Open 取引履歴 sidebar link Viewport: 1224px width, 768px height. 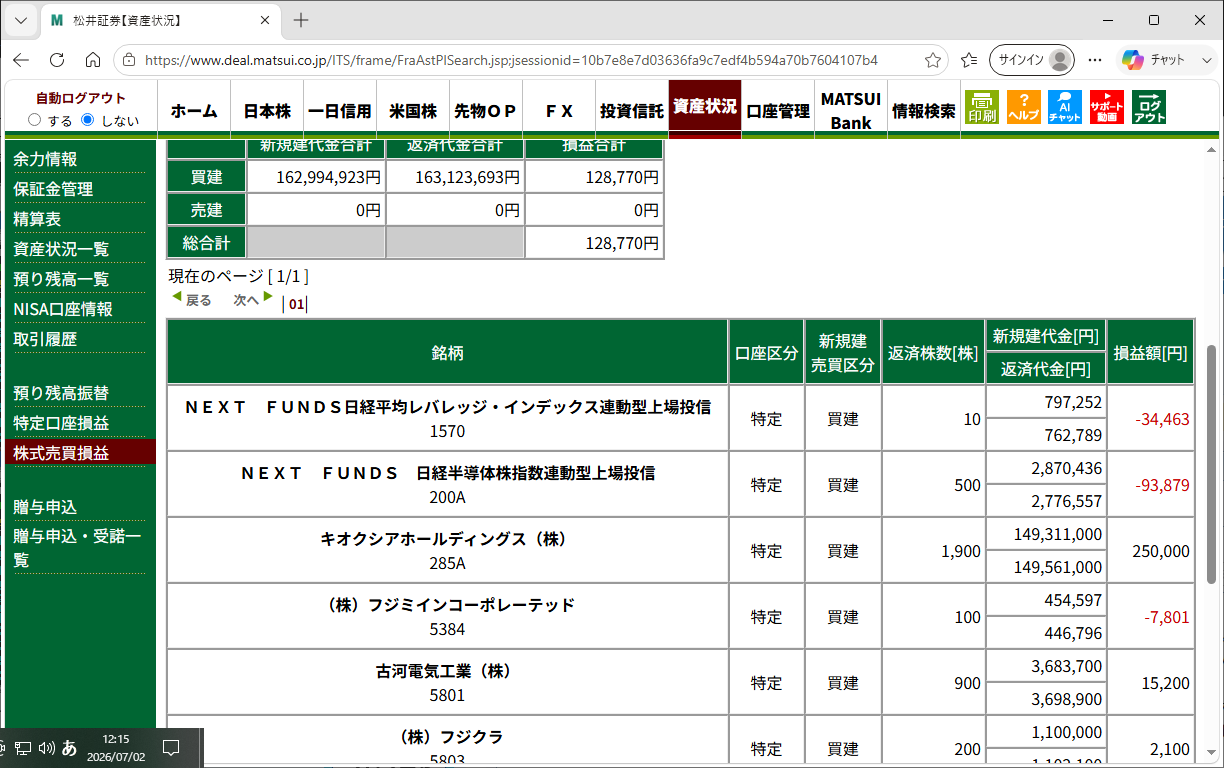pos(45,339)
